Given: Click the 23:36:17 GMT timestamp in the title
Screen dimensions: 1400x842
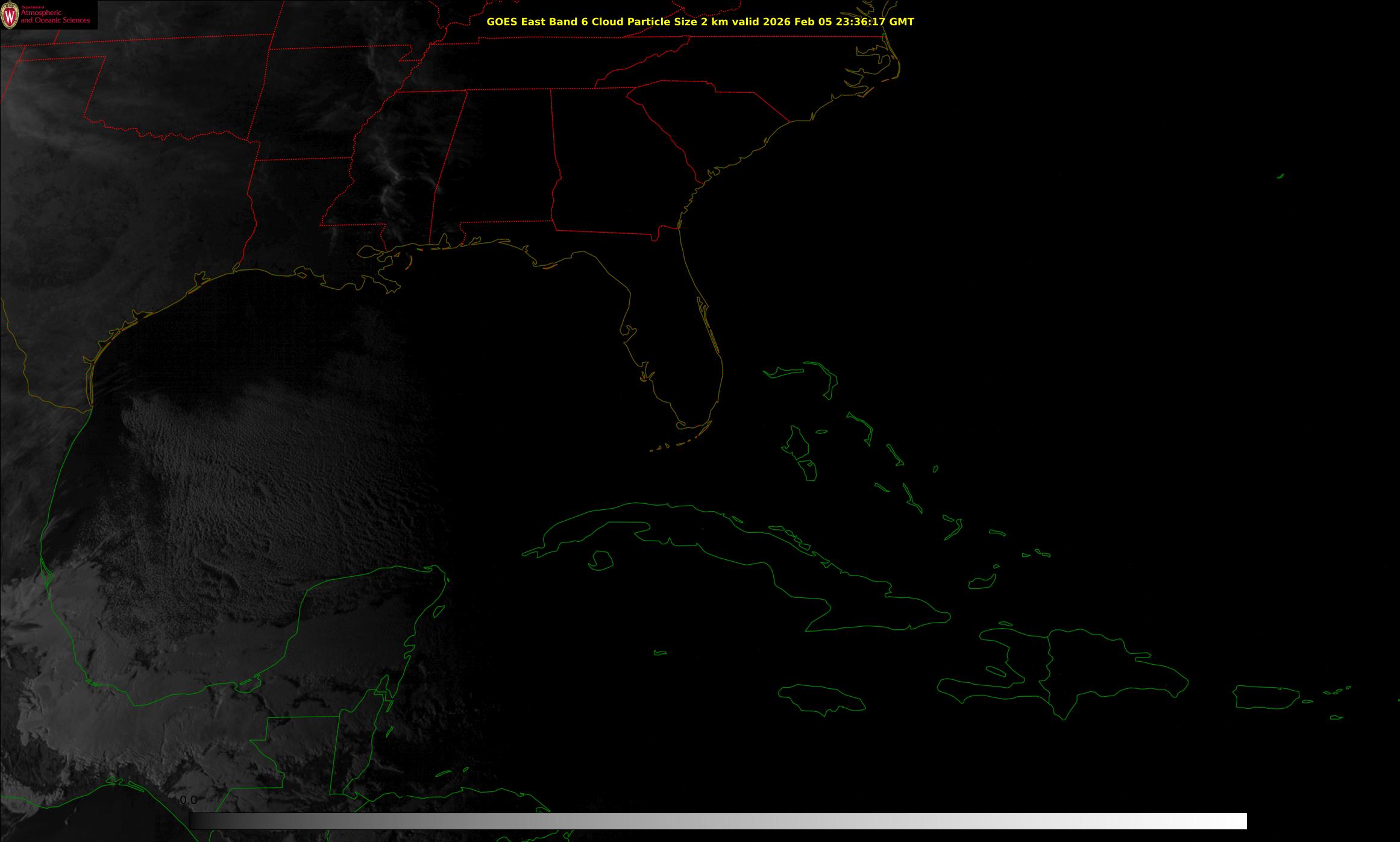Looking at the screenshot, I should coord(873,22).
